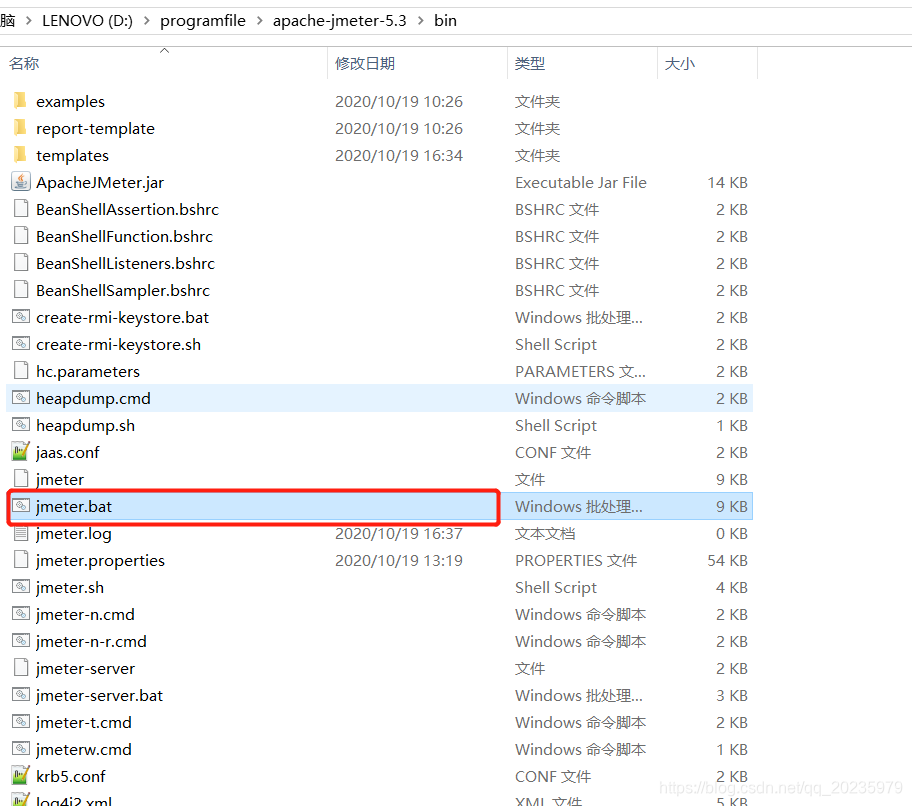This screenshot has width=912, height=806.
Task: Select the templates file name
Action: point(73,155)
